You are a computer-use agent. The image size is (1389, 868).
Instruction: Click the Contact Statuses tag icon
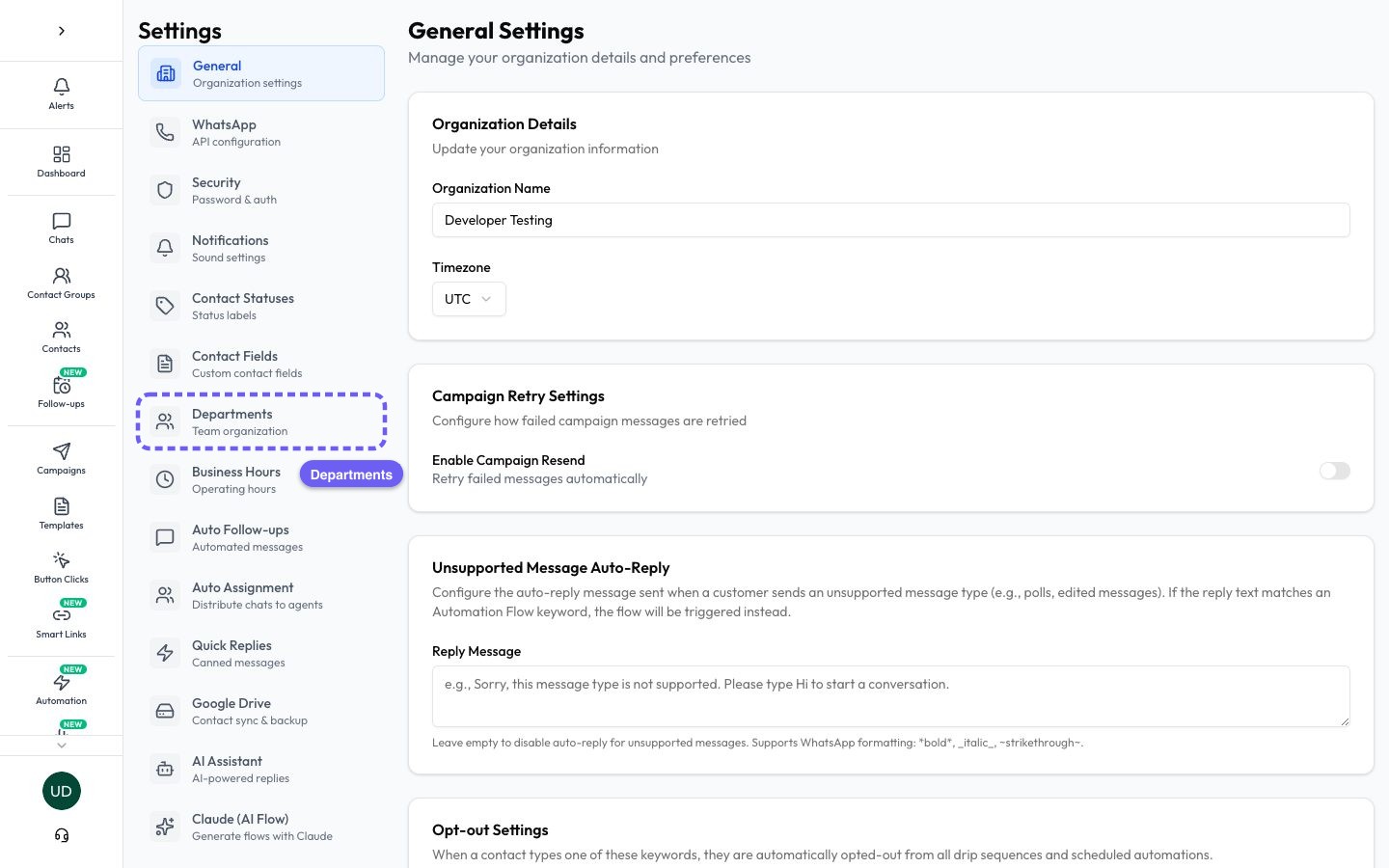[165, 306]
